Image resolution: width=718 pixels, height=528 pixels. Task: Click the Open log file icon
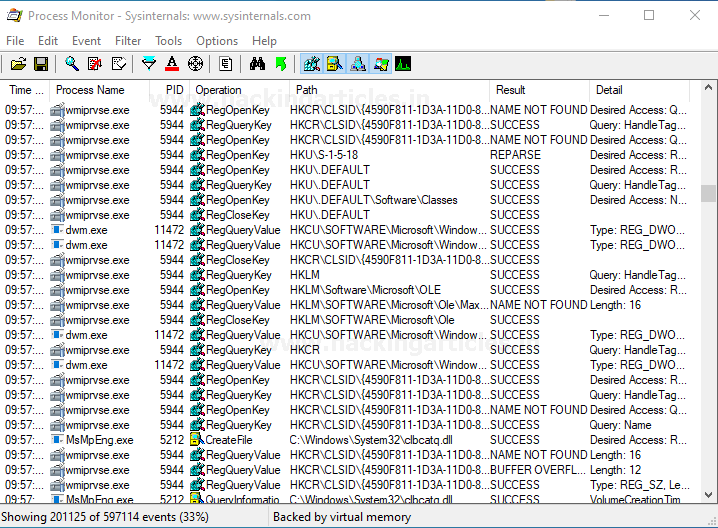(x=18, y=64)
